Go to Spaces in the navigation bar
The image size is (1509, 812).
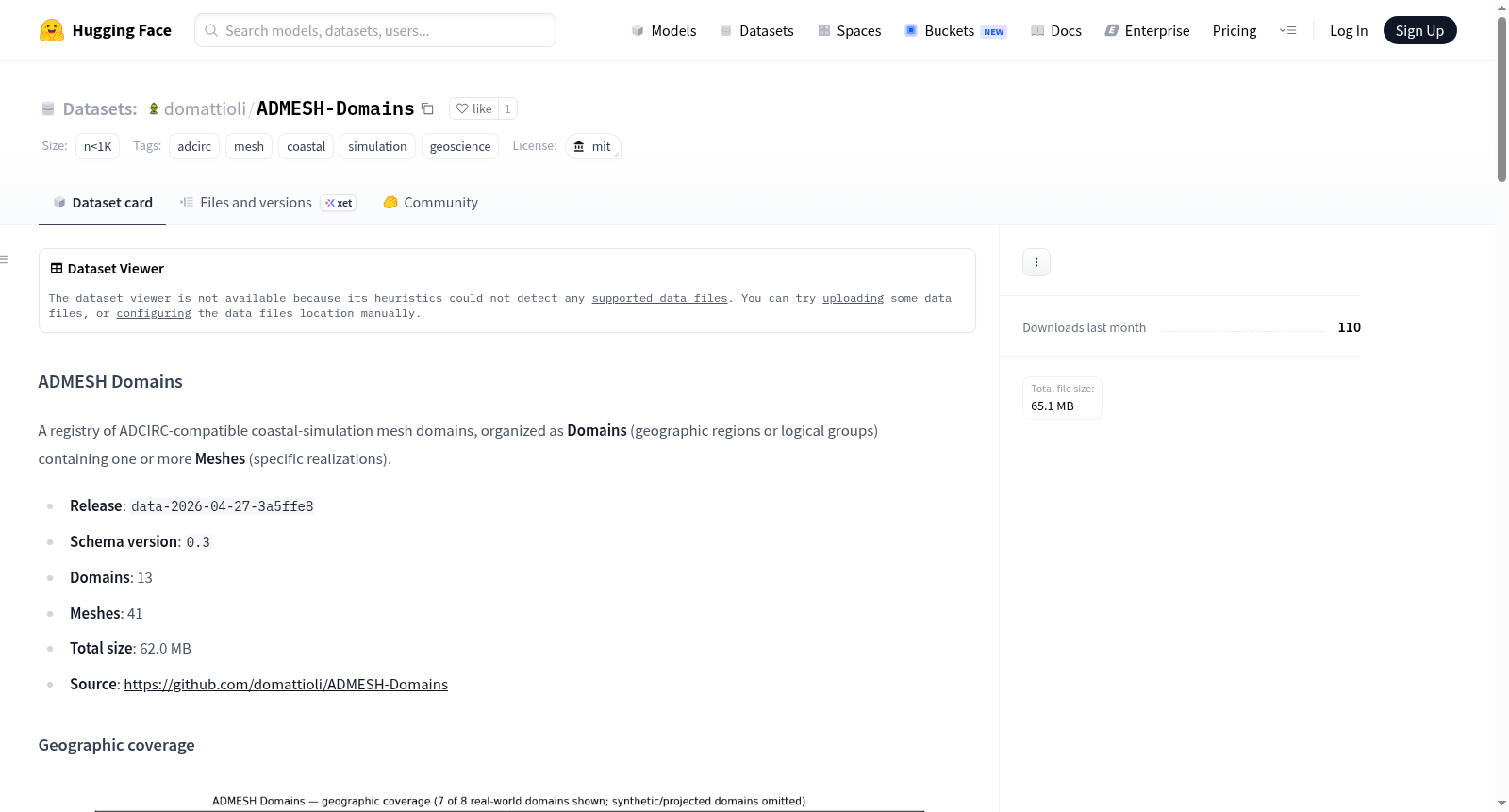[x=849, y=30]
